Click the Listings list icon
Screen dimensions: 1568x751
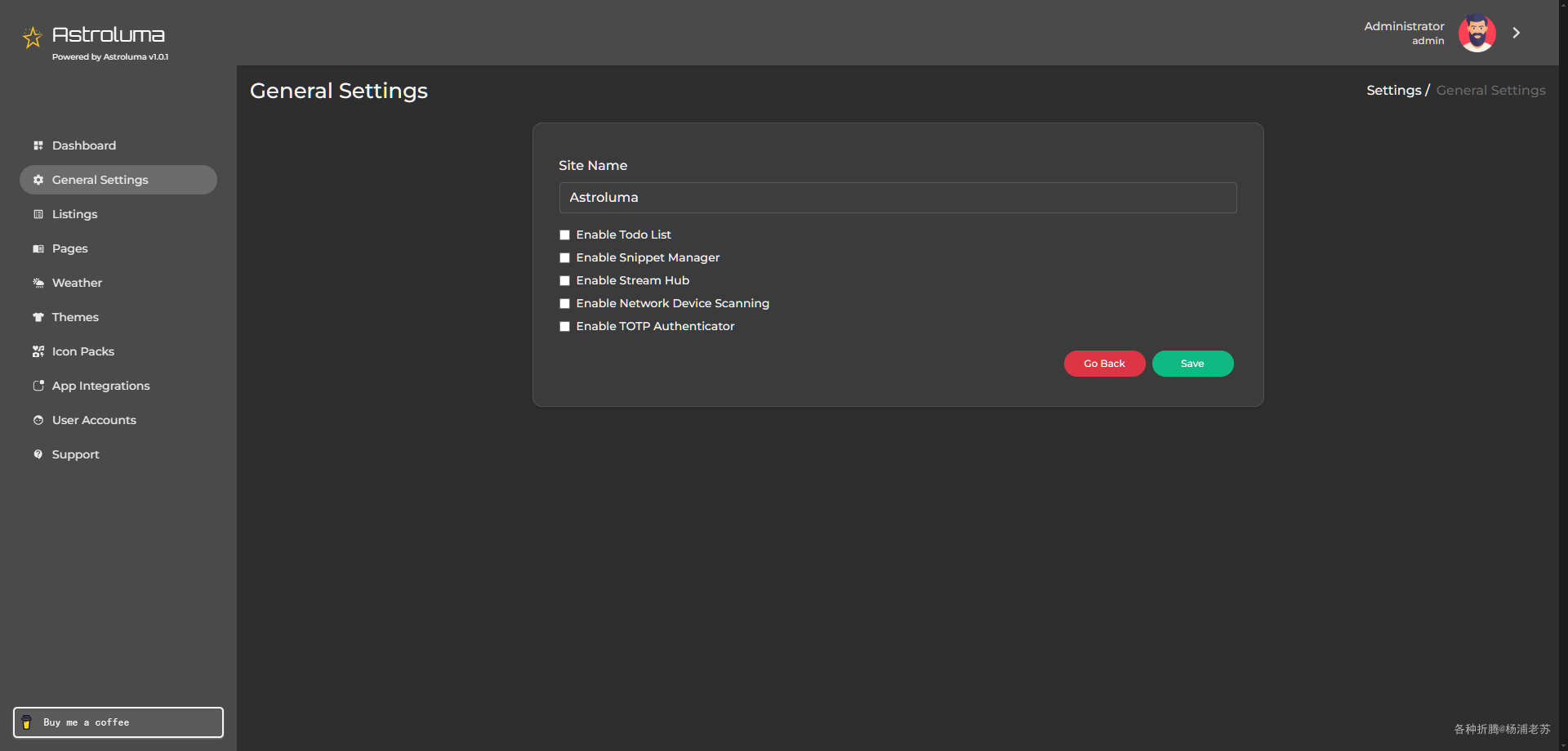[38, 214]
